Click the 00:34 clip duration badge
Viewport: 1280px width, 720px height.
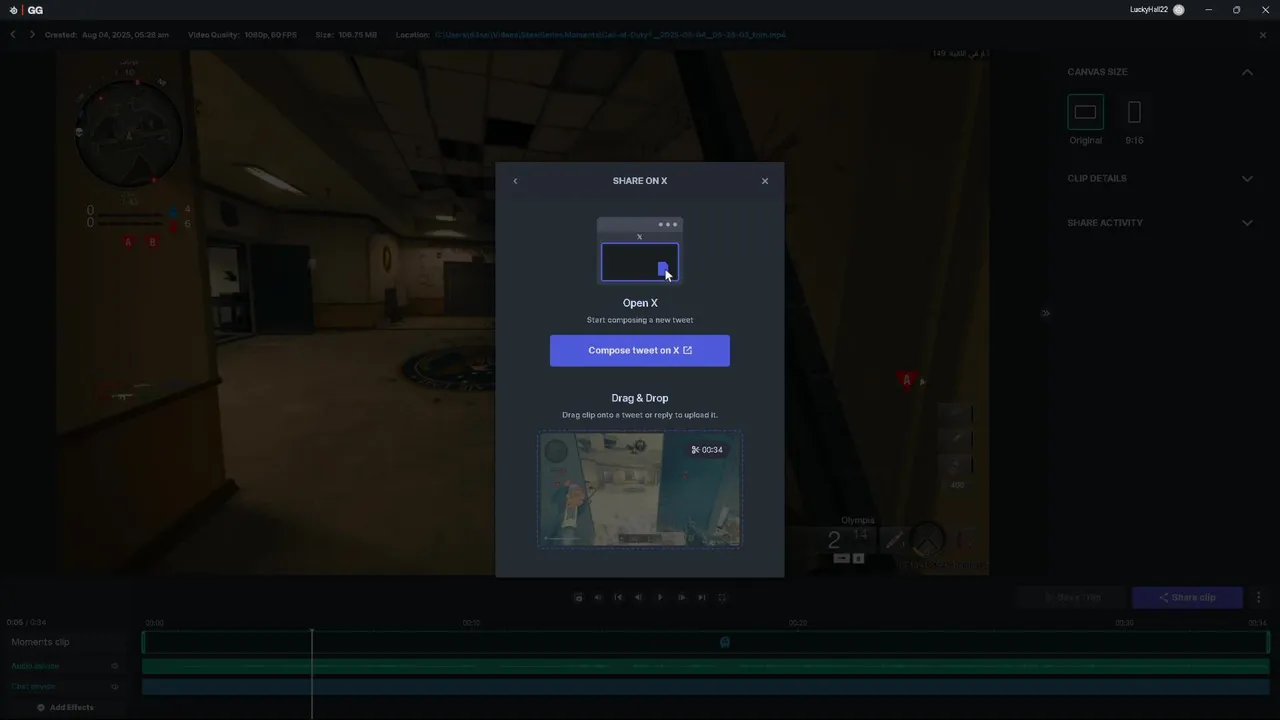coord(707,450)
